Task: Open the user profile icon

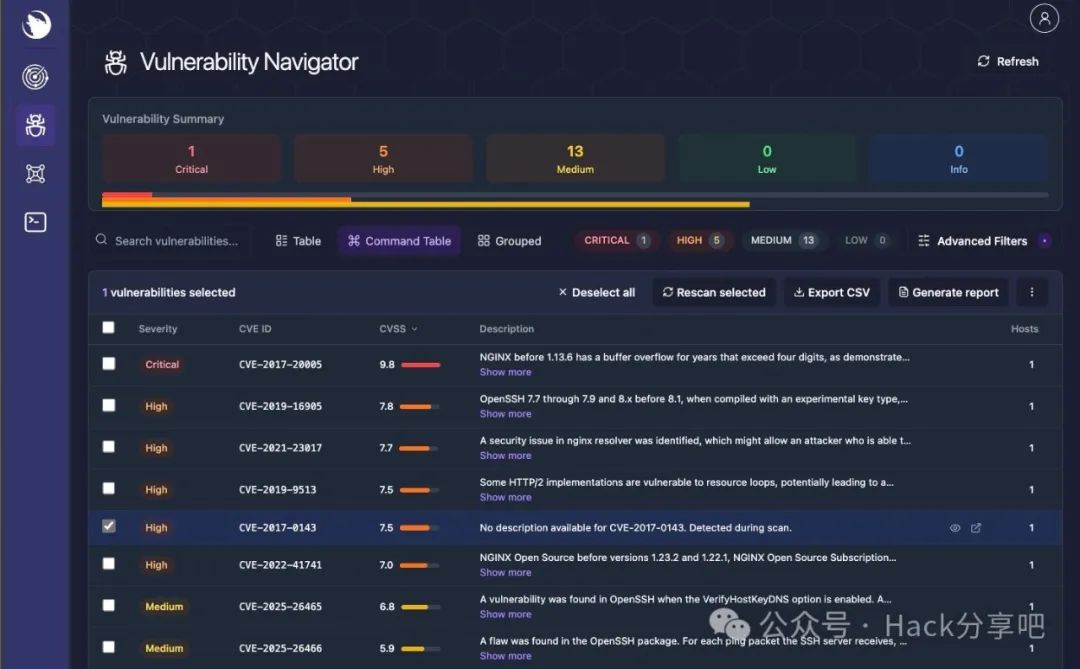Action: pos(1044,18)
